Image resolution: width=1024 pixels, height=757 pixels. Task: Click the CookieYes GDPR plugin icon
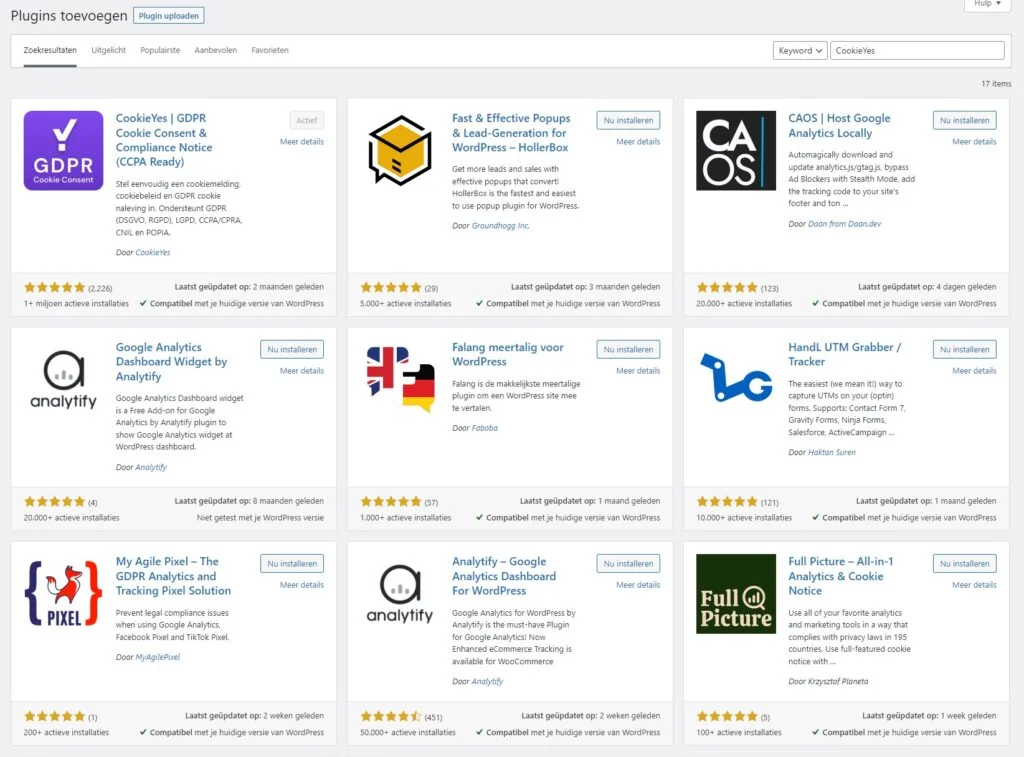click(x=63, y=150)
